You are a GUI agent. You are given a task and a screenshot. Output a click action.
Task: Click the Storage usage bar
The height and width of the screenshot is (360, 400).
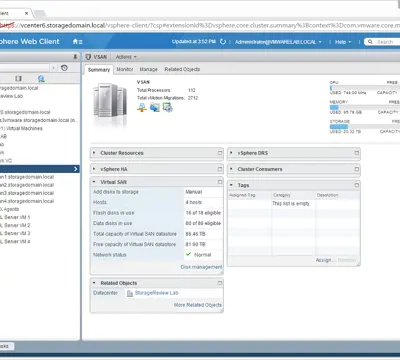[x=364, y=127]
